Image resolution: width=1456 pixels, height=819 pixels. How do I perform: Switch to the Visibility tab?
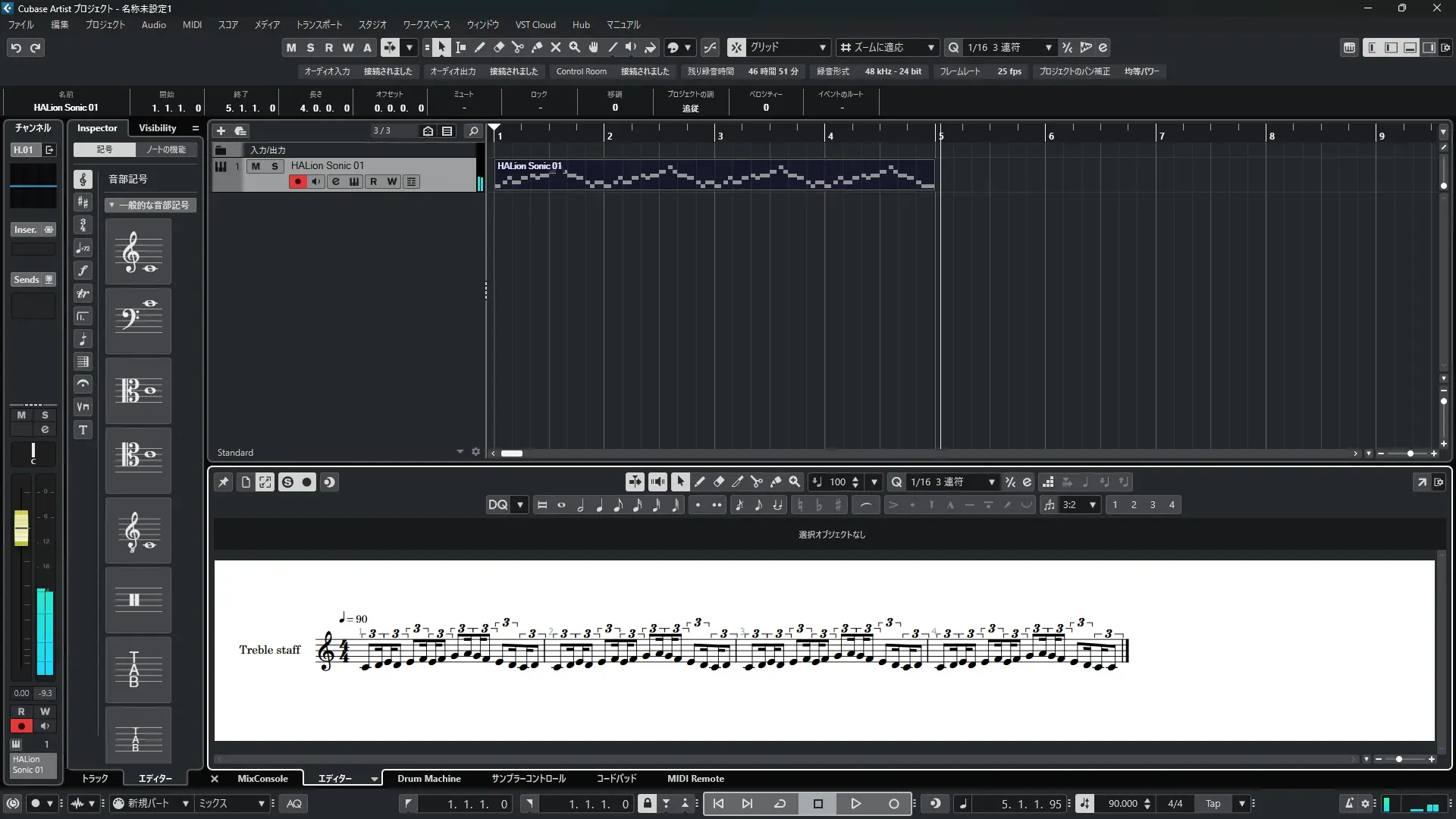point(157,127)
